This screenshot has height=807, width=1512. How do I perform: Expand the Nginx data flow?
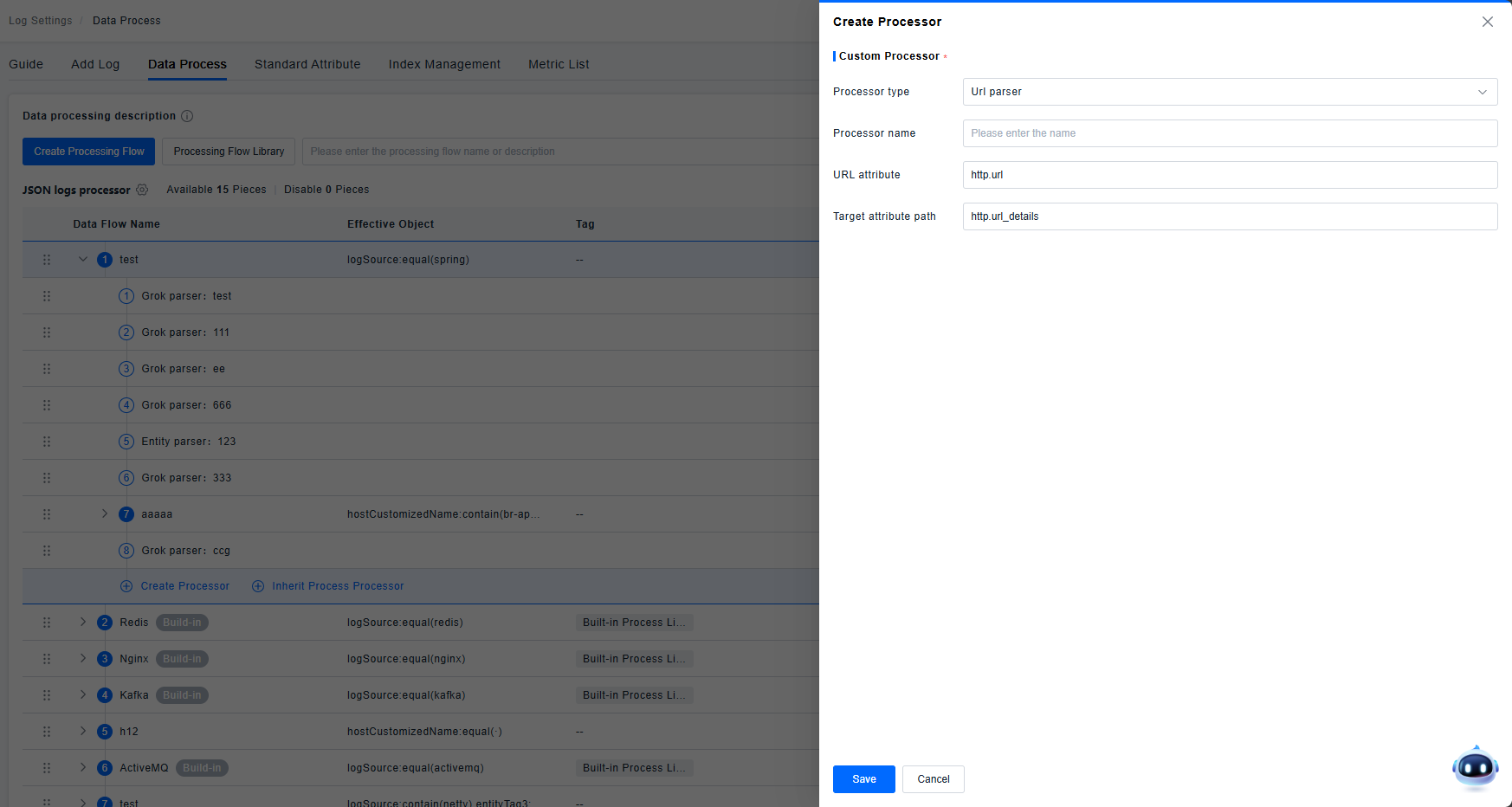tap(83, 659)
